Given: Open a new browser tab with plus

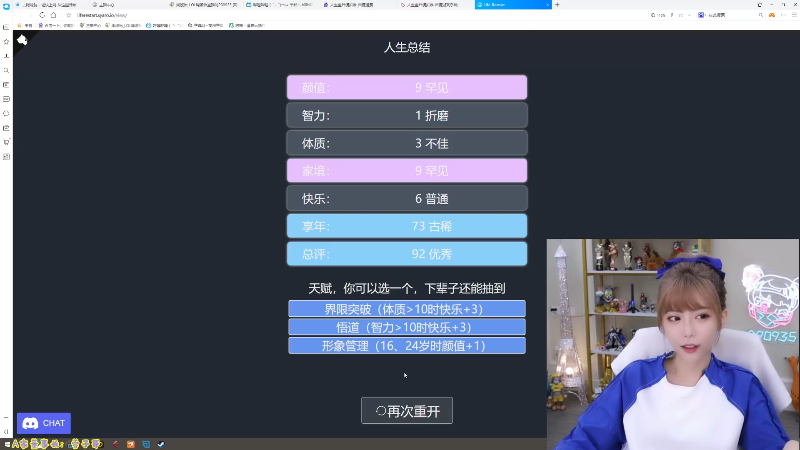Looking at the screenshot, I should 557,5.
